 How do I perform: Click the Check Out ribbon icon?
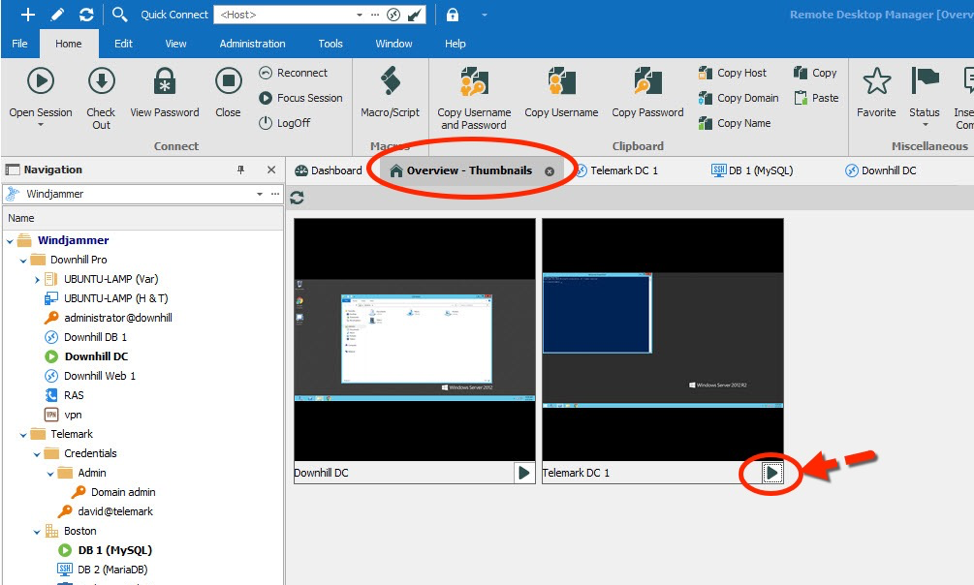click(x=100, y=82)
